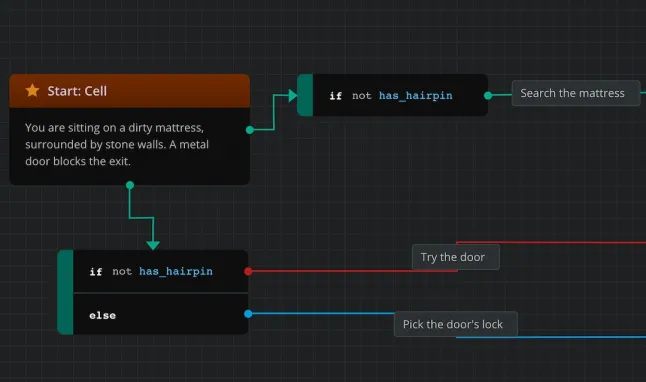Click the star icon on Start: Cell node
This screenshot has height=382, width=646.
point(32,90)
